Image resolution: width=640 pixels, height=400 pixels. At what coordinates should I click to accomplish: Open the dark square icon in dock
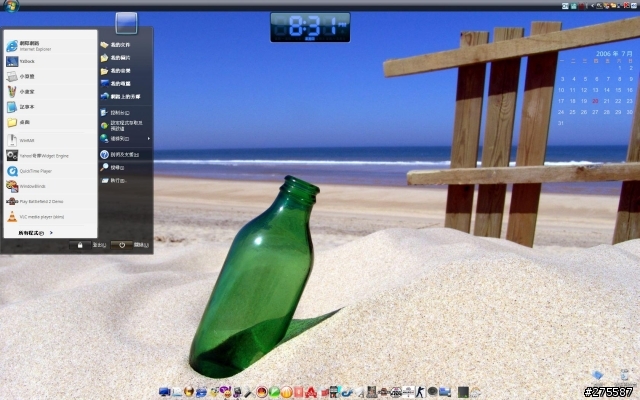463,392
